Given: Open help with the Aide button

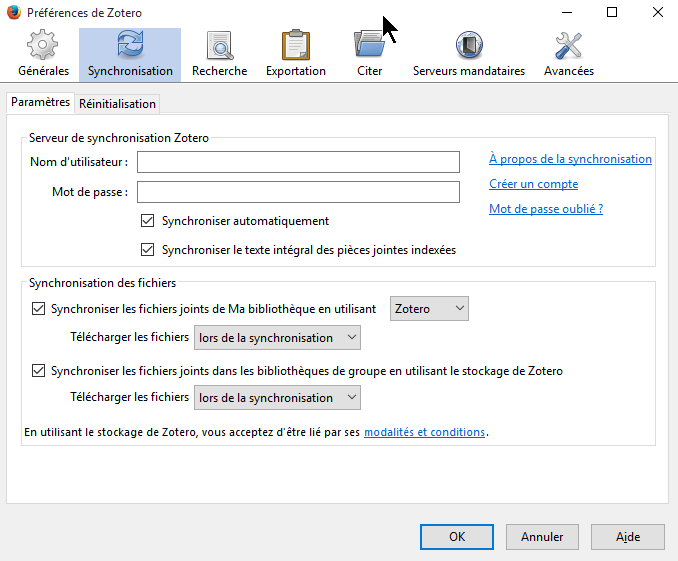Looking at the screenshot, I should (628, 537).
